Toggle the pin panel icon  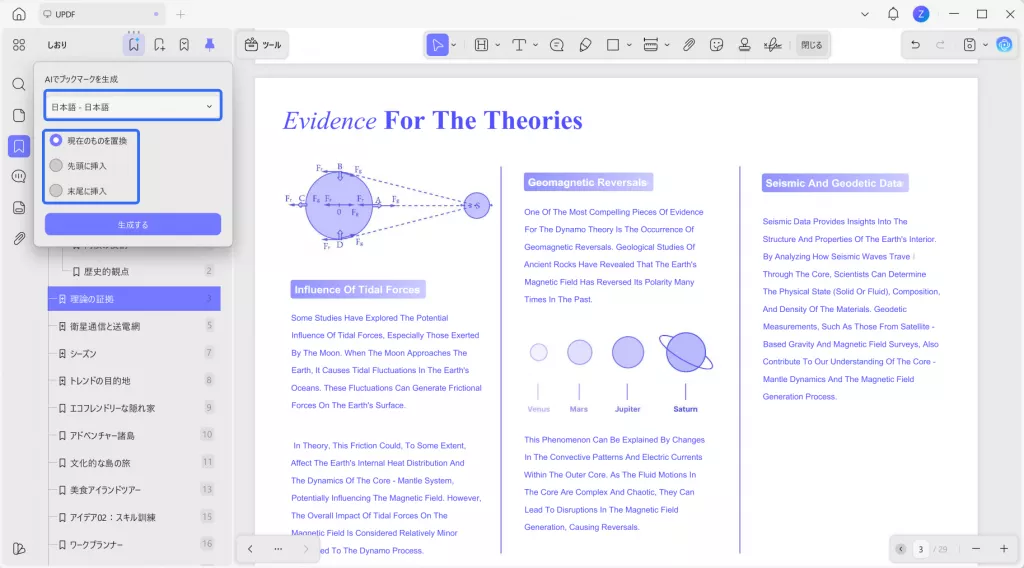pos(210,44)
